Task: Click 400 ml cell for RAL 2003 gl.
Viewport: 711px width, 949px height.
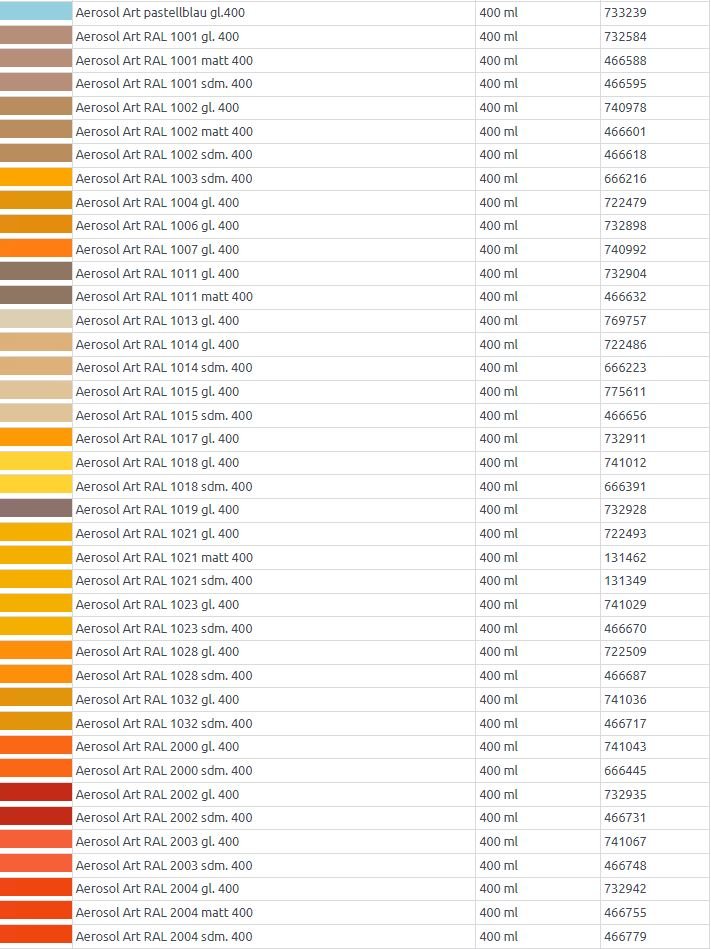Action: (499, 841)
